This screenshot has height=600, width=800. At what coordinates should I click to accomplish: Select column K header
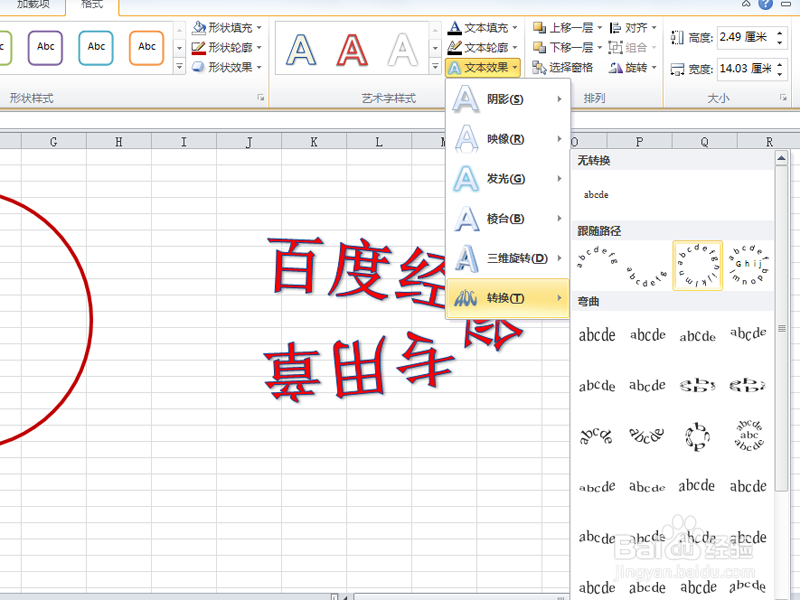[314, 141]
